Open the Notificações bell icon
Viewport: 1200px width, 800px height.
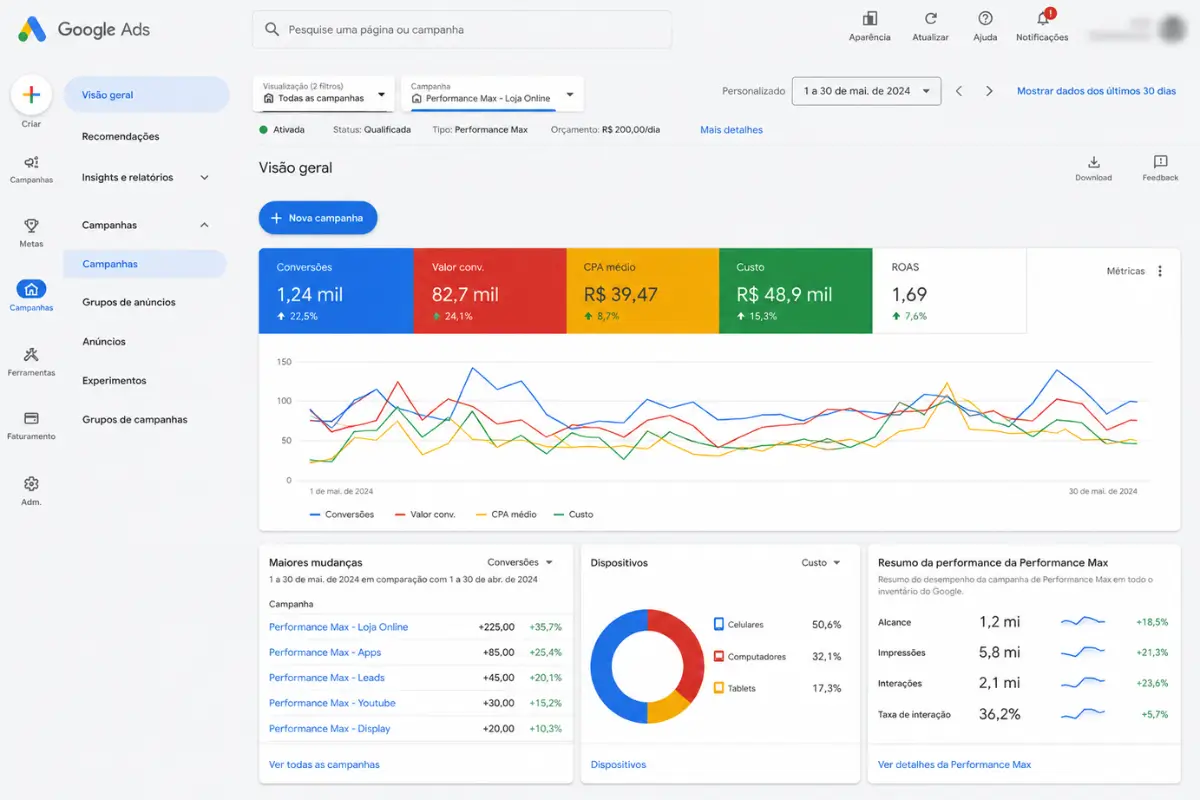[x=1042, y=18]
